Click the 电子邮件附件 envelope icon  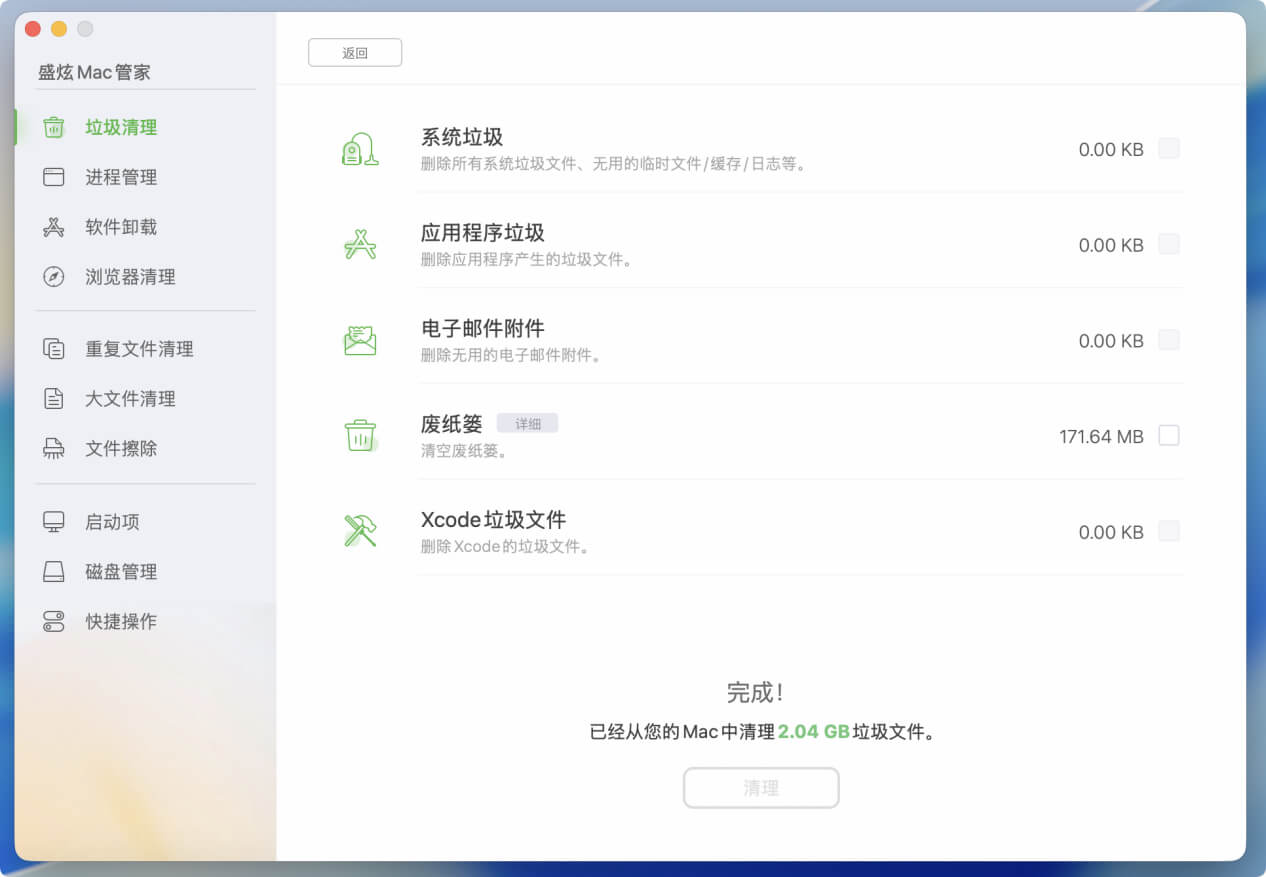click(x=359, y=339)
